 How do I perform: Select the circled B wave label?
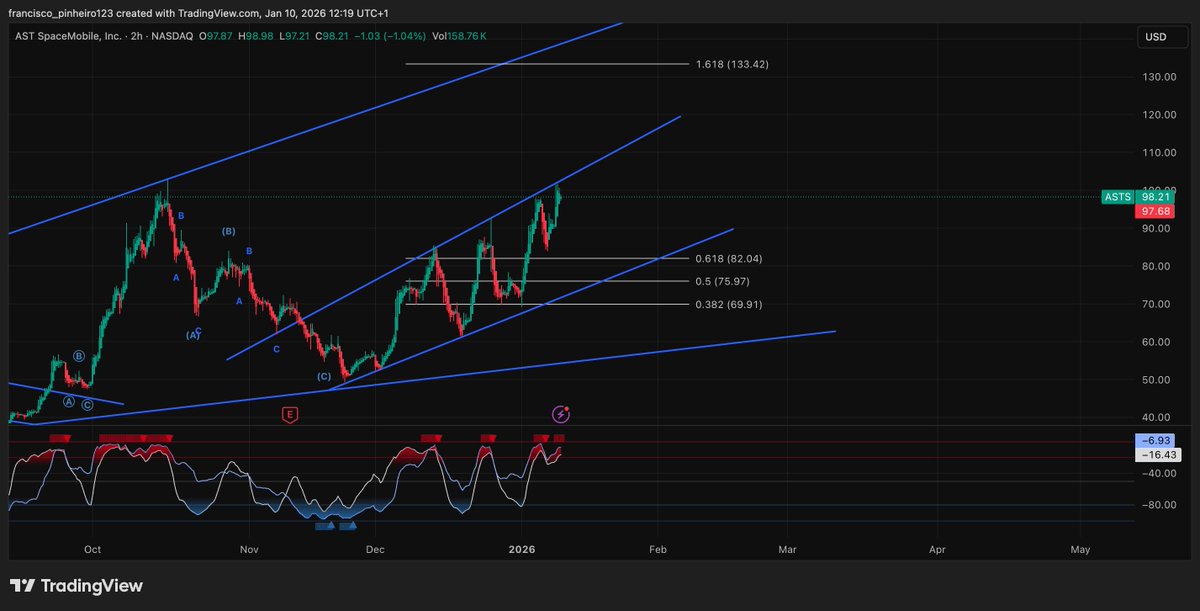pyautogui.click(x=79, y=356)
